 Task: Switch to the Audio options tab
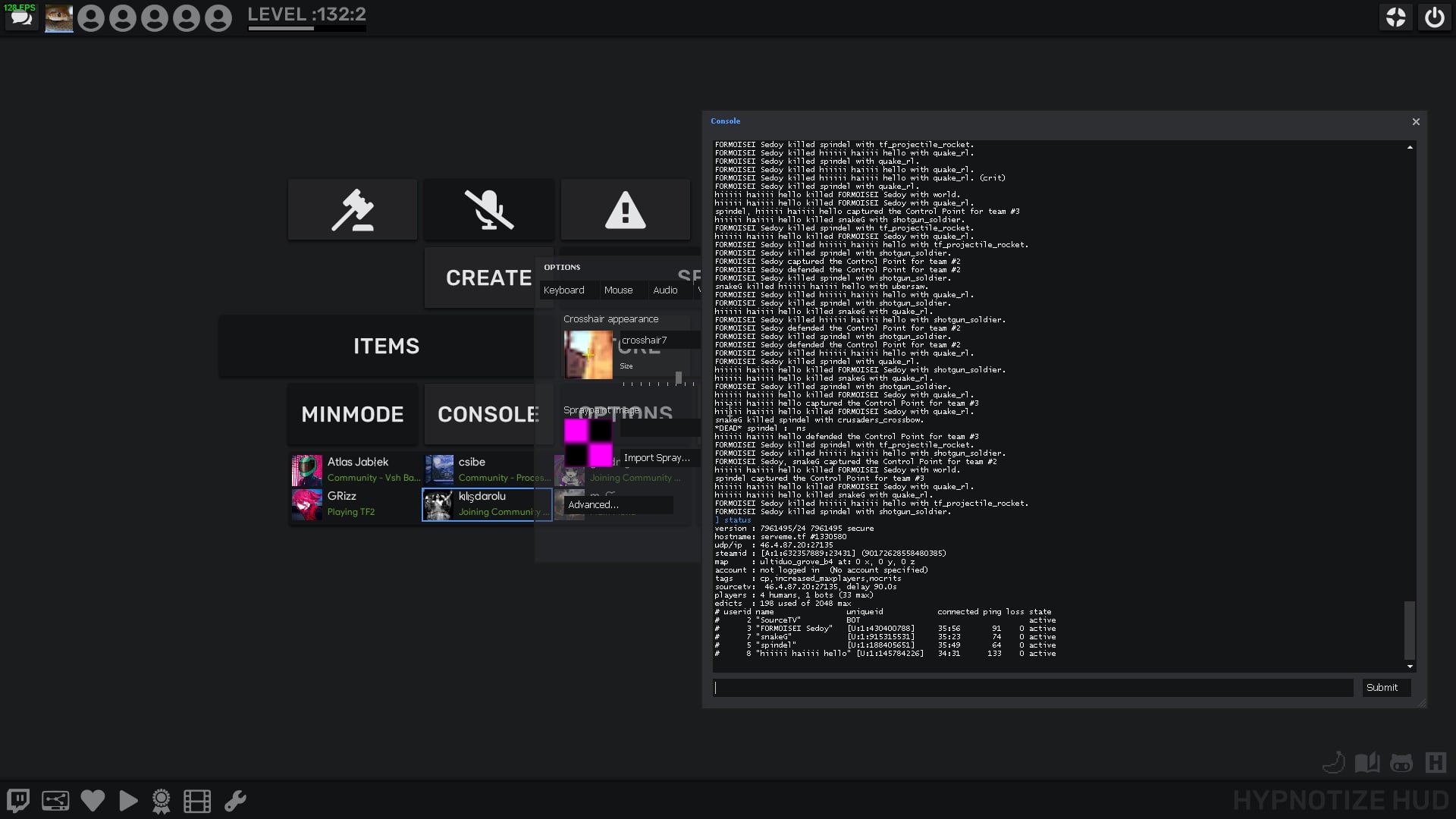point(665,290)
